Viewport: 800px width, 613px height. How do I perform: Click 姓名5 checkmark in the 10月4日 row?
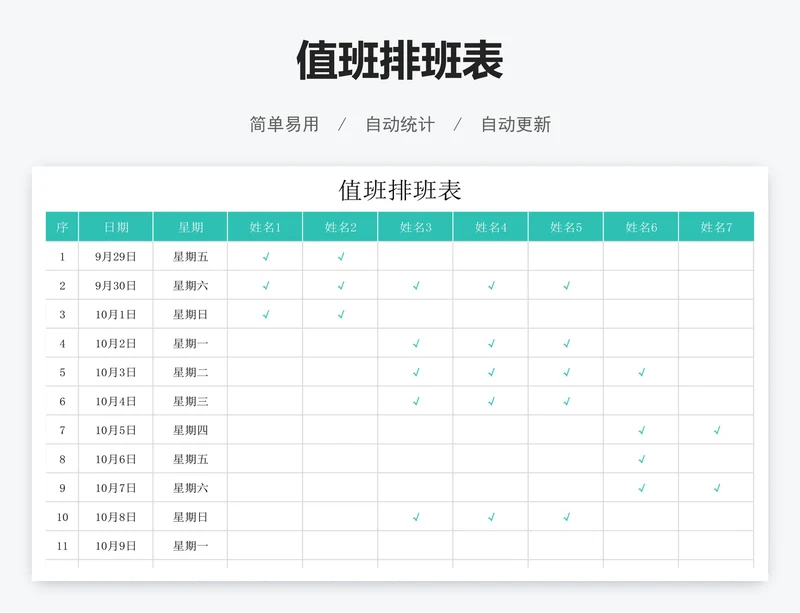(x=566, y=401)
